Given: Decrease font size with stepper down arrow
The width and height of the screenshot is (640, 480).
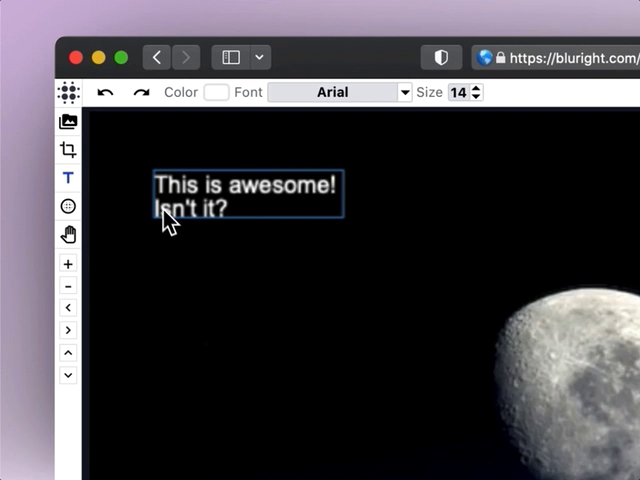Looking at the screenshot, I should click(x=476, y=97).
